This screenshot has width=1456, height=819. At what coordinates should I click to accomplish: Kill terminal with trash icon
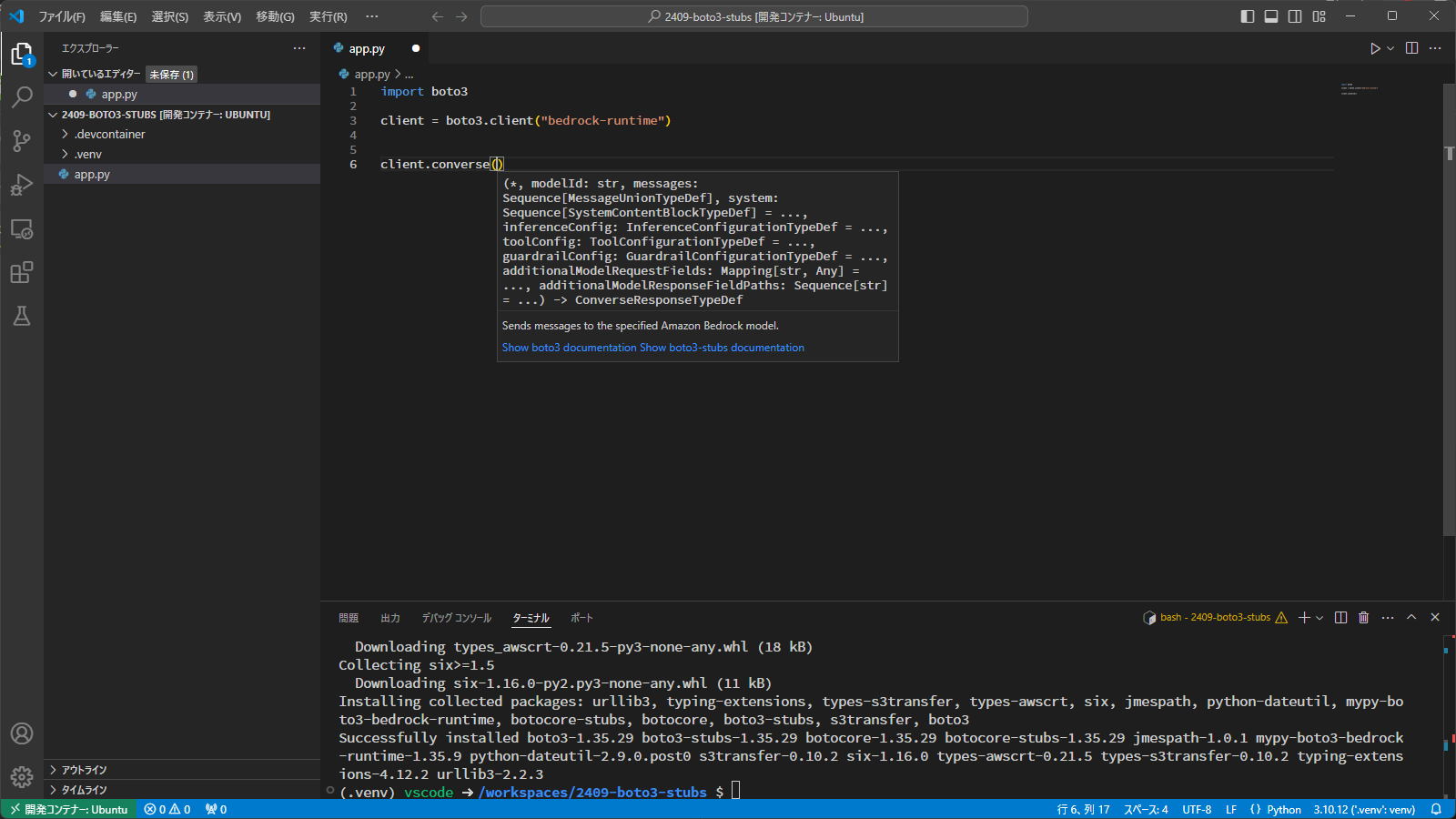click(1363, 617)
